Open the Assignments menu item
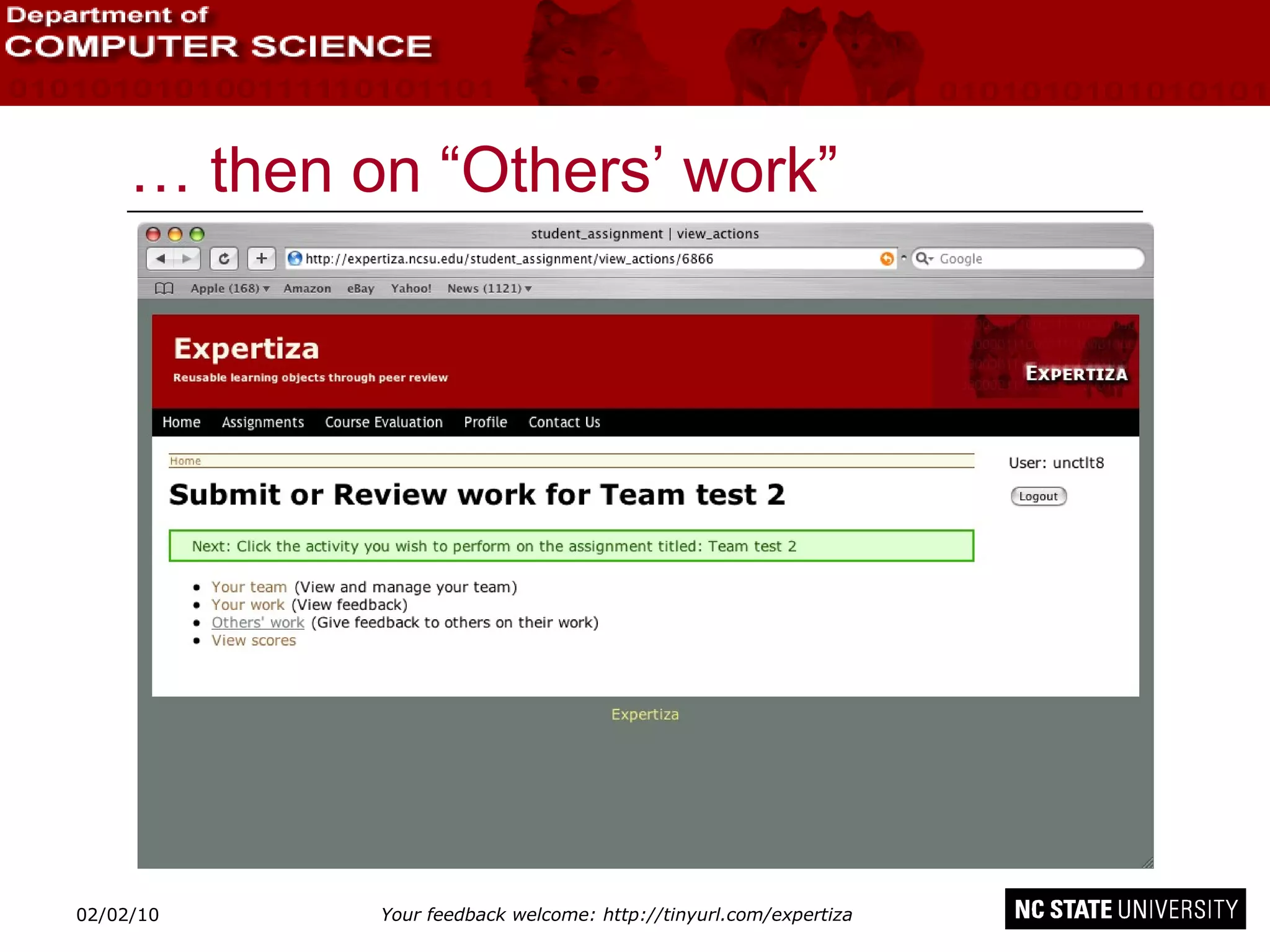Viewport: 1270px width, 952px height. pos(263,422)
